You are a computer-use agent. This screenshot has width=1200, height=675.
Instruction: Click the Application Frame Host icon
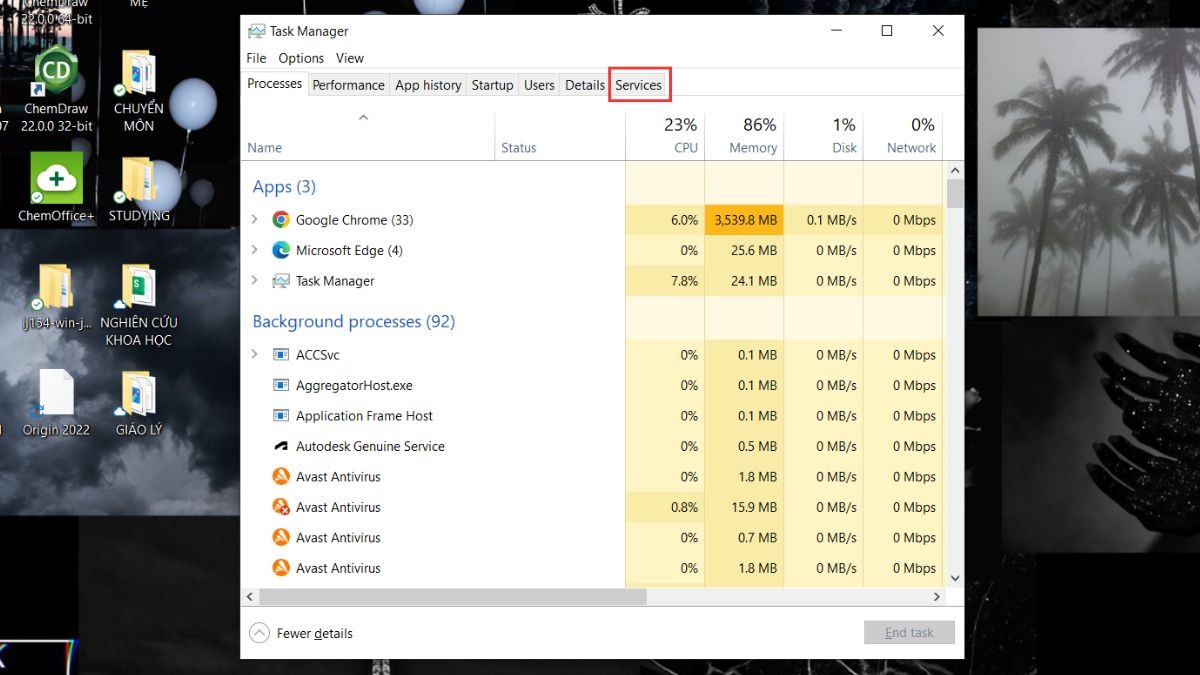click(x=281, y=416)
